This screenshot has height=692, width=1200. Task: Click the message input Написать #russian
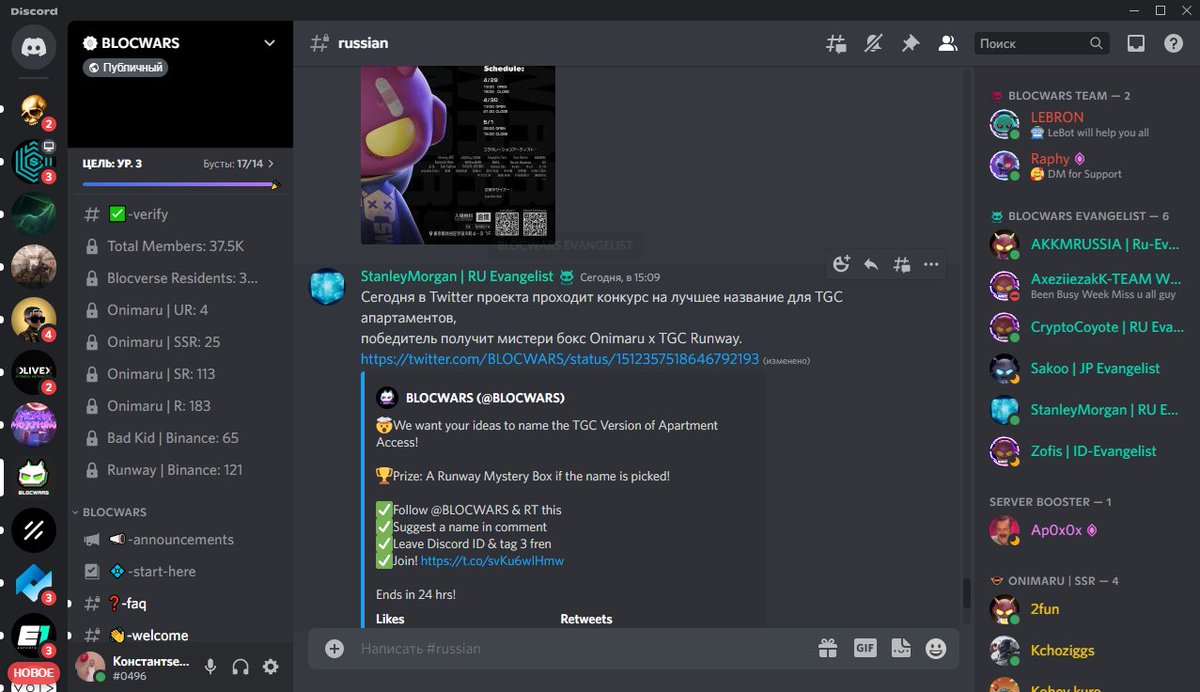click(x=580, y=648)
